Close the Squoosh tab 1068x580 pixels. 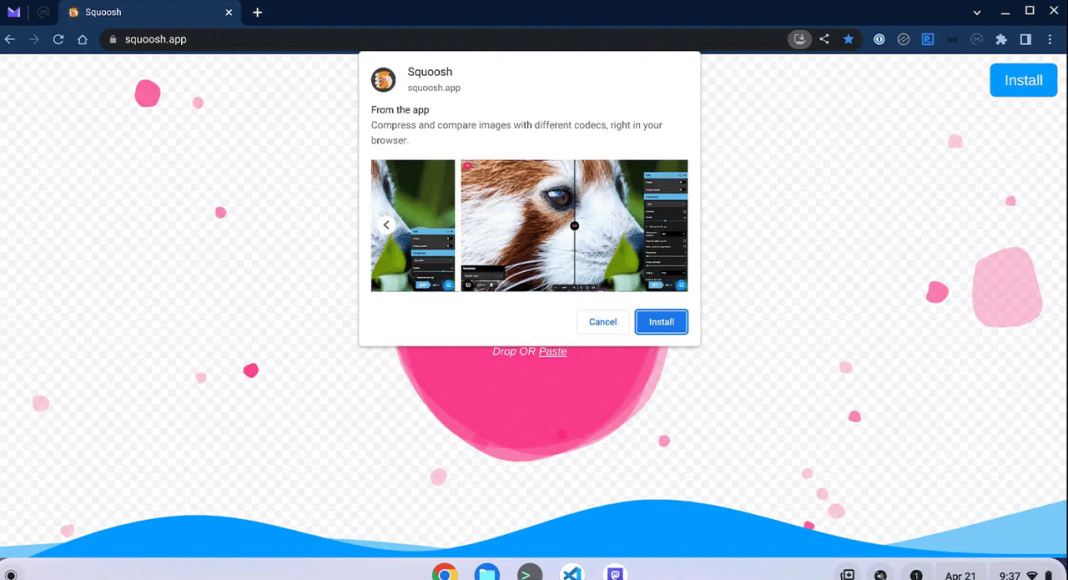[228, 12]
